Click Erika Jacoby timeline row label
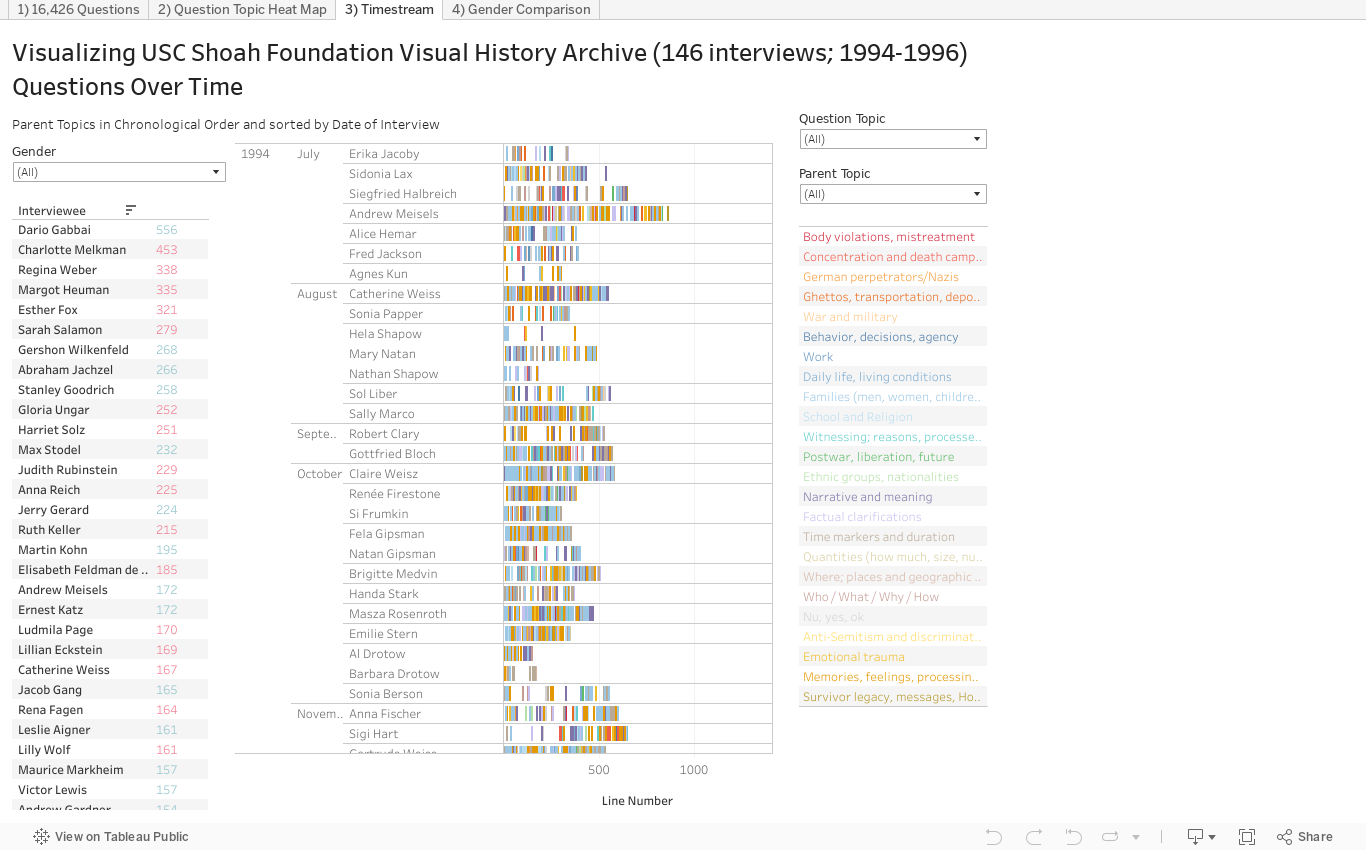 pyautogui.click(x=384, y=154)
